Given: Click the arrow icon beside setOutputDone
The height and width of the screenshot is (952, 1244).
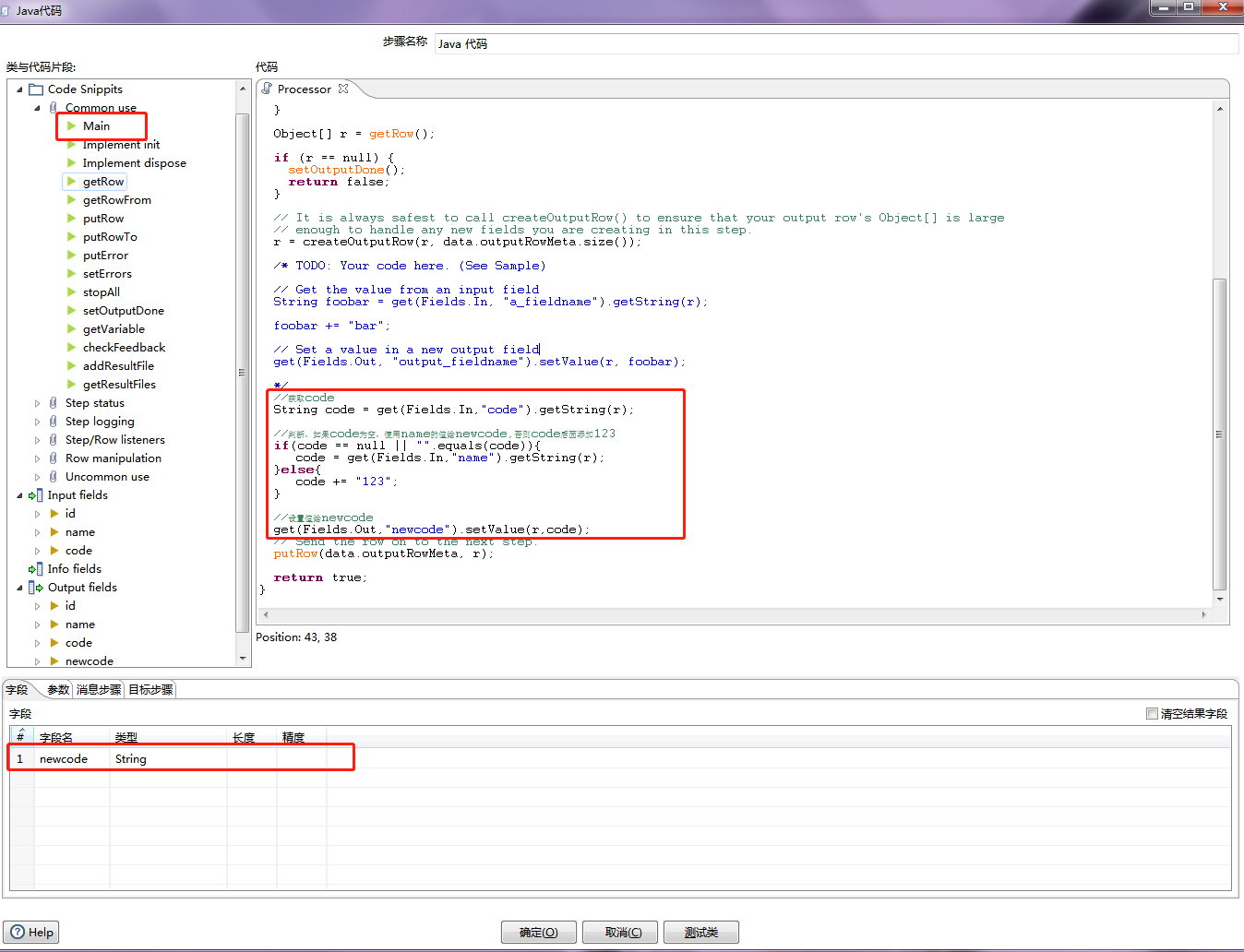Looking at the screenshot, I should (72, 311).
